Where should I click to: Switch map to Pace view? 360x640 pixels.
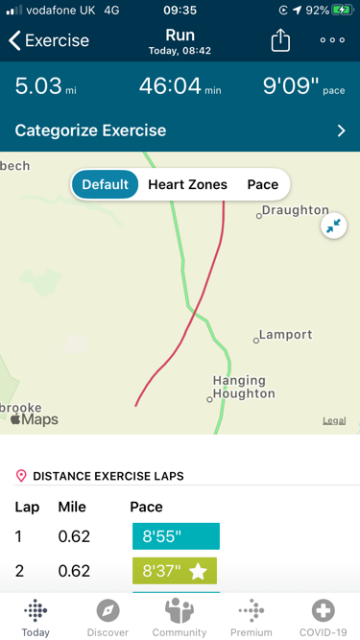point(263,184)
